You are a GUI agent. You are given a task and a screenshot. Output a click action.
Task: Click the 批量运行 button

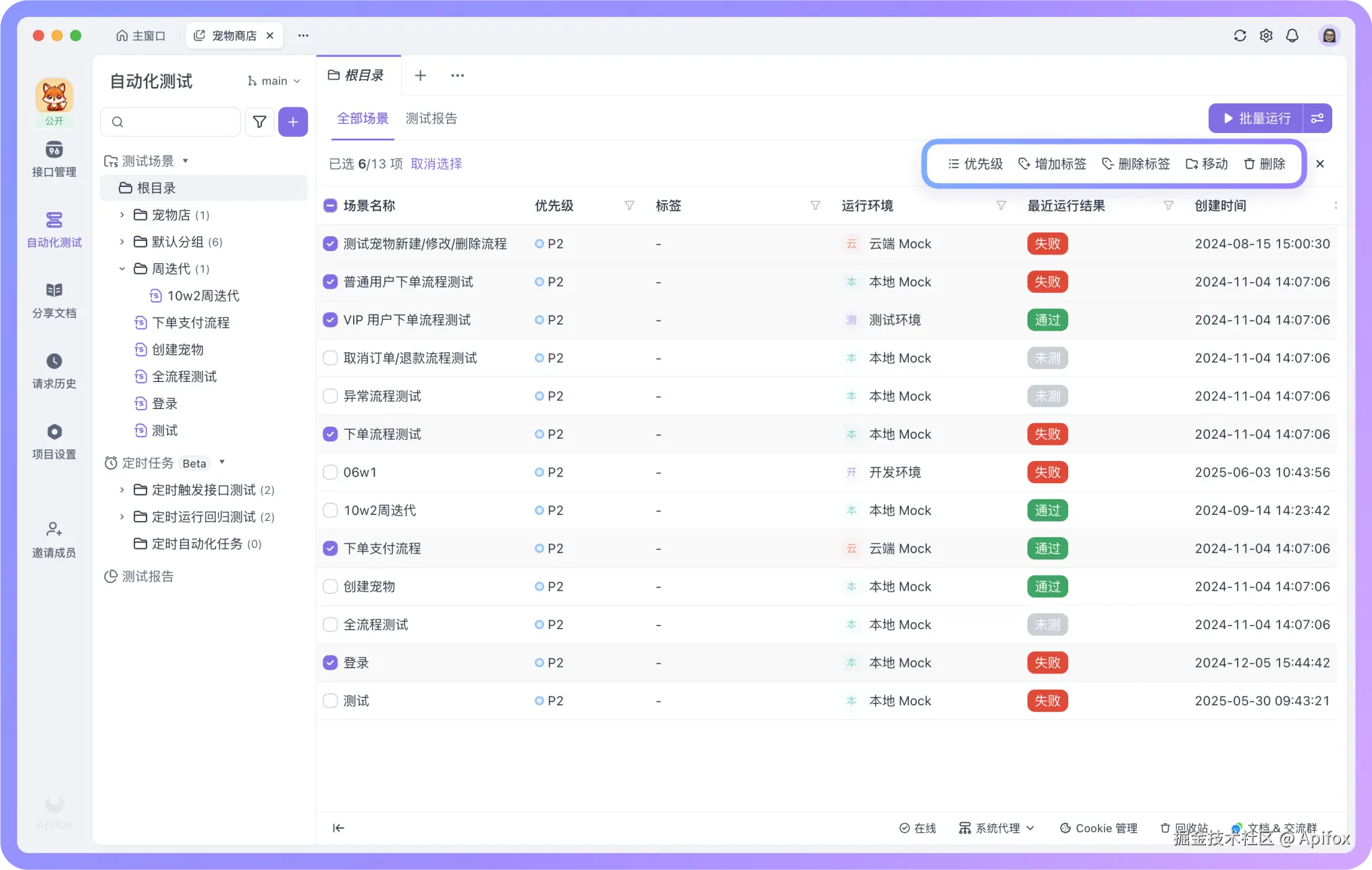(1256, 119)
